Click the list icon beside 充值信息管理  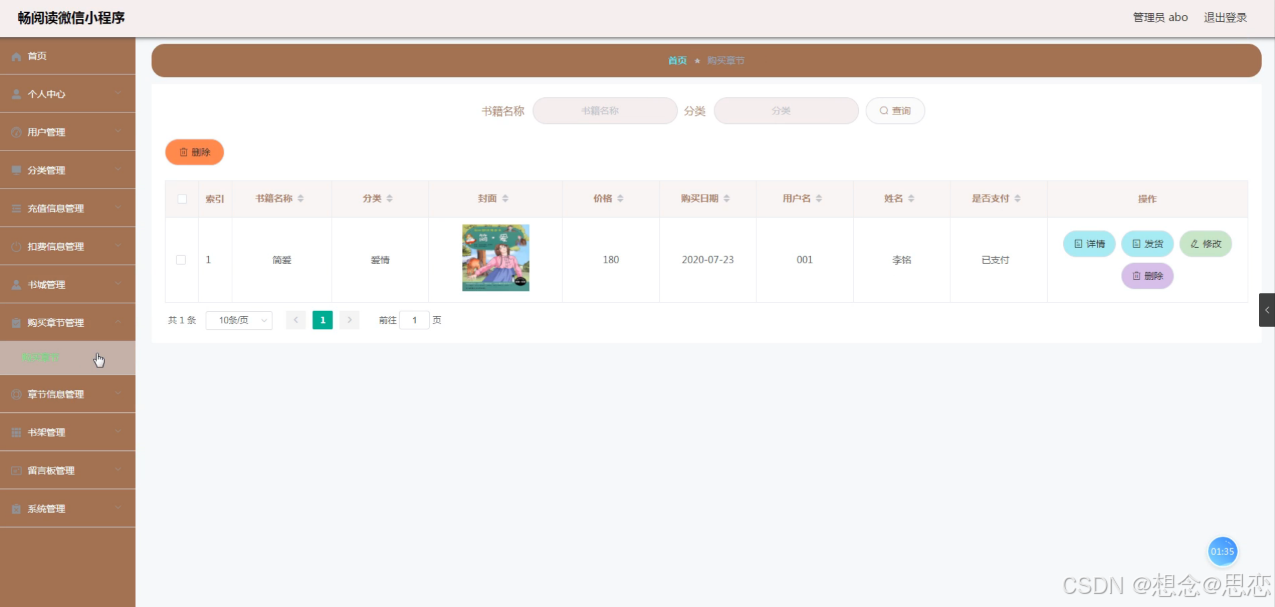point(16,208)
